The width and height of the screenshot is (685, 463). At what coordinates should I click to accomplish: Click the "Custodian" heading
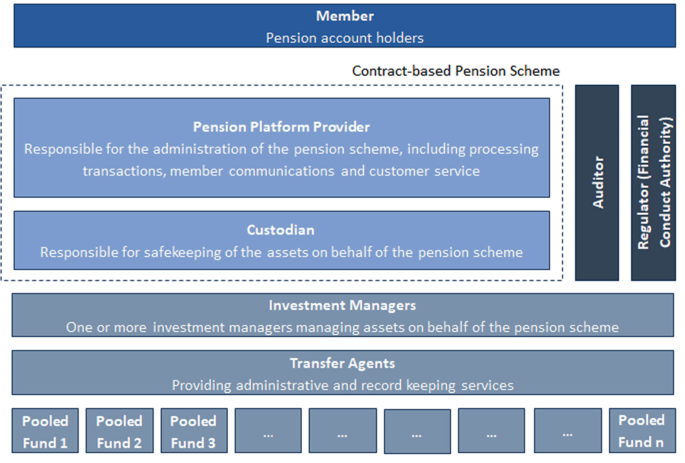[281, 230]
